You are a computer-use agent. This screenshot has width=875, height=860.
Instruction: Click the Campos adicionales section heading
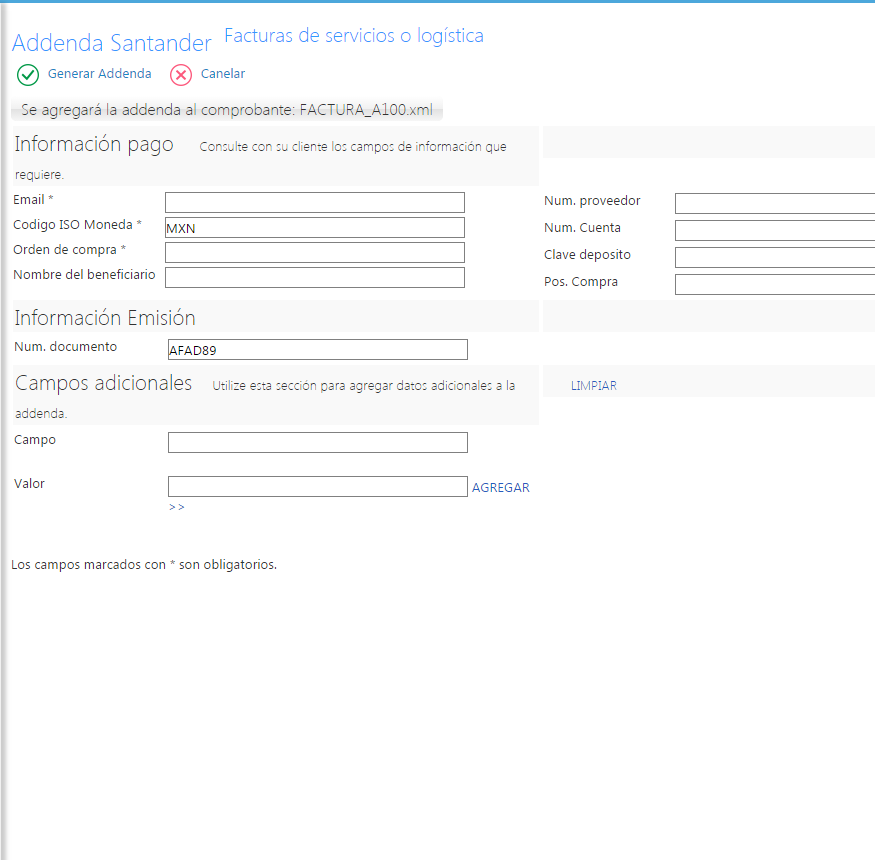(103, 383)
